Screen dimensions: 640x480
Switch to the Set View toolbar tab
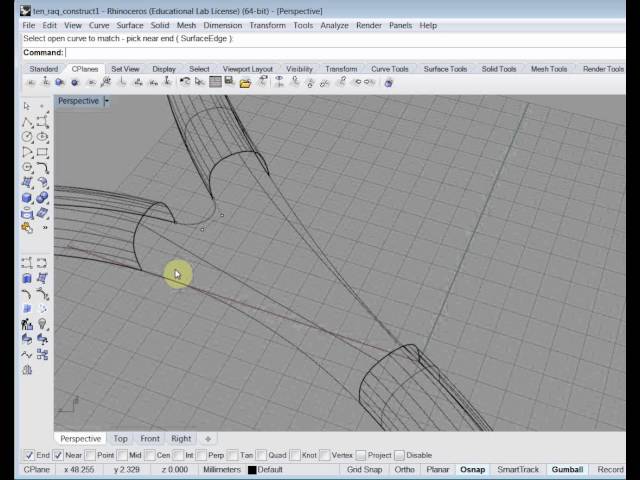point(125,69)
